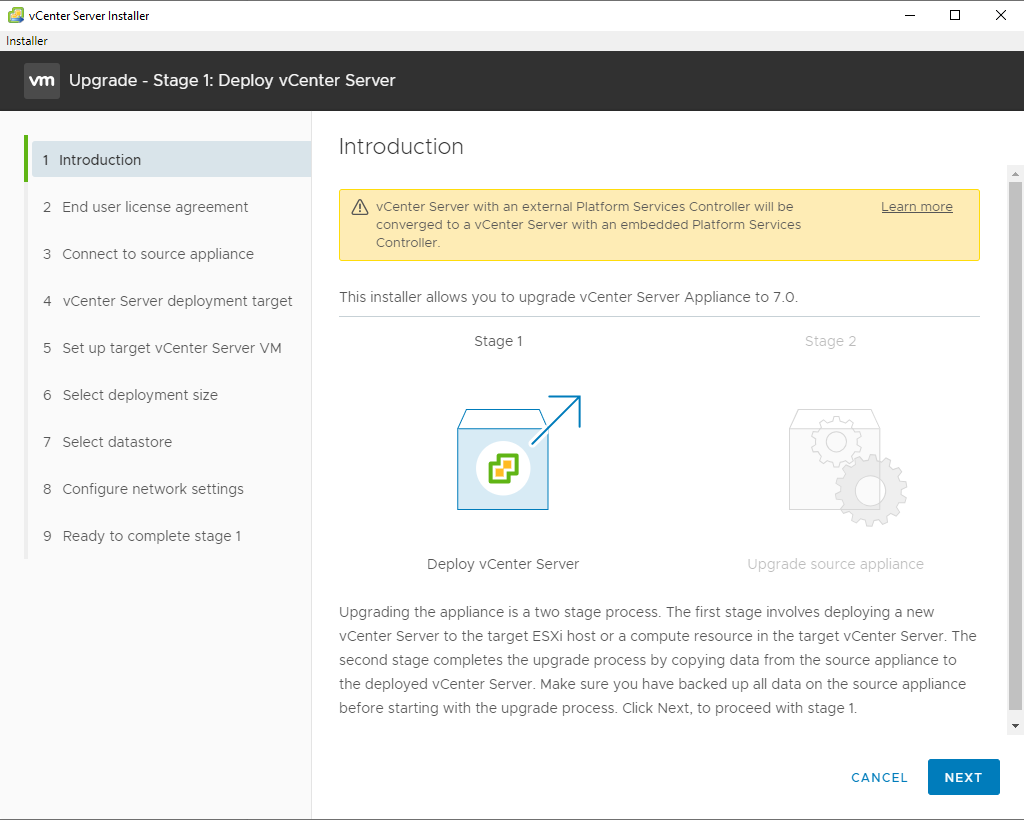The height and width of the screenshot is (820, 1024).
Task: Click the Stage 2 label
Action: click(x=830, y=341)
